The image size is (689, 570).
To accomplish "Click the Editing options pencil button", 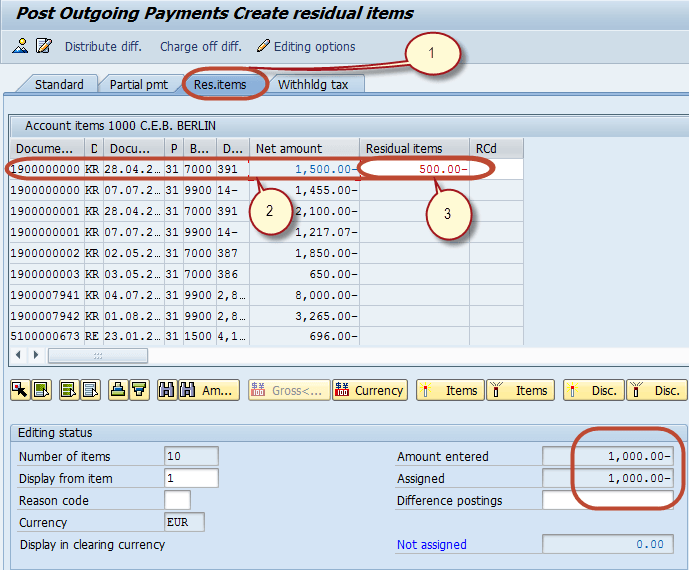I will (x=306, y=46).
